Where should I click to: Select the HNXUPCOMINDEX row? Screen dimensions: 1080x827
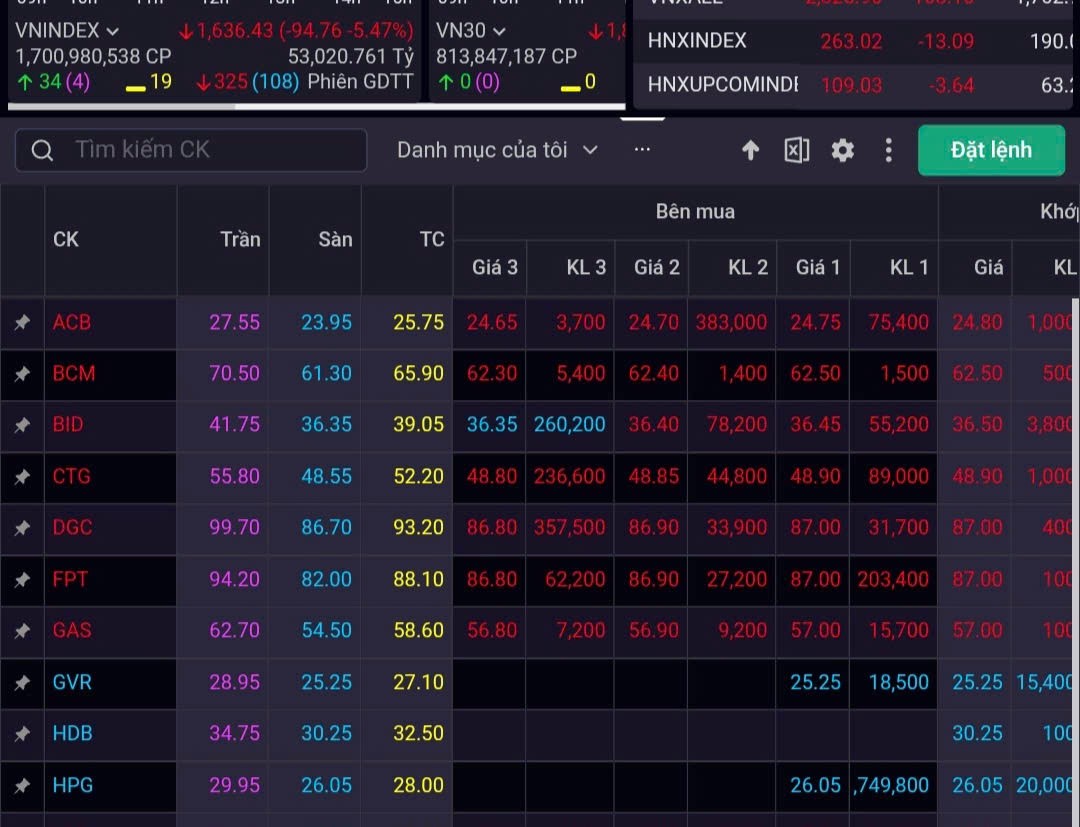pos(853,85)
